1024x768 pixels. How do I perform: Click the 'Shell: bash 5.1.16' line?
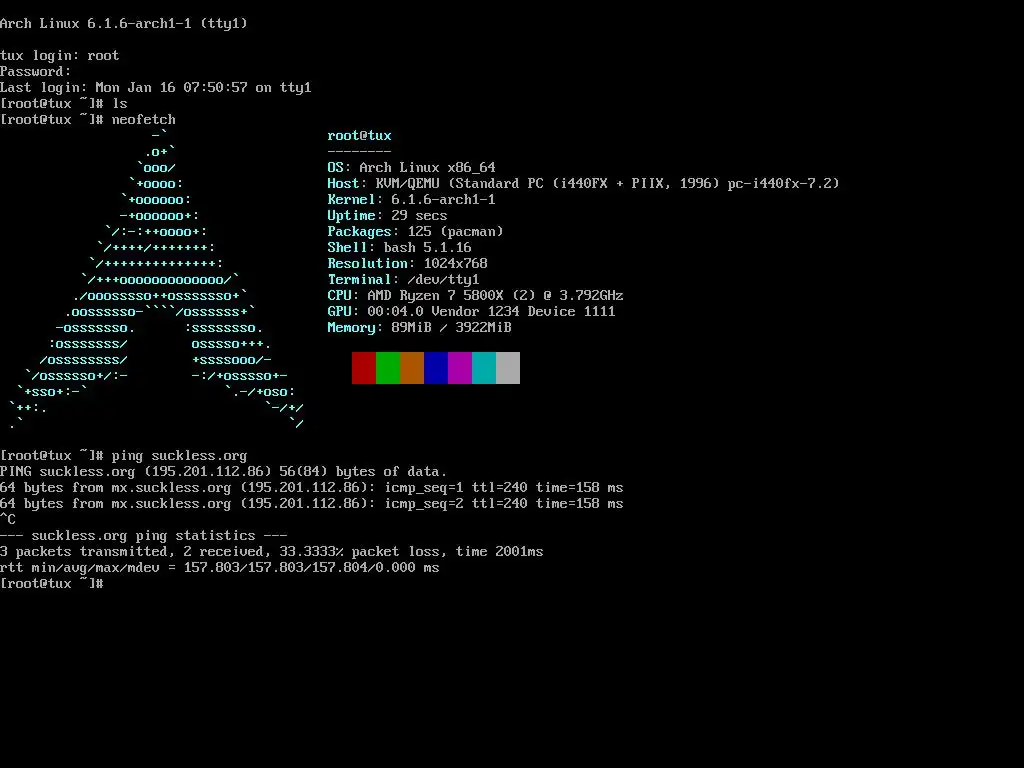click(400, 248)
